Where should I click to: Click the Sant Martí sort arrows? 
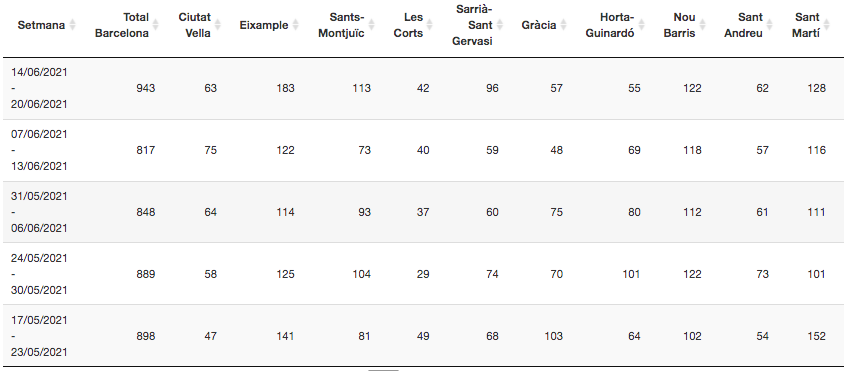click(827, 25)
